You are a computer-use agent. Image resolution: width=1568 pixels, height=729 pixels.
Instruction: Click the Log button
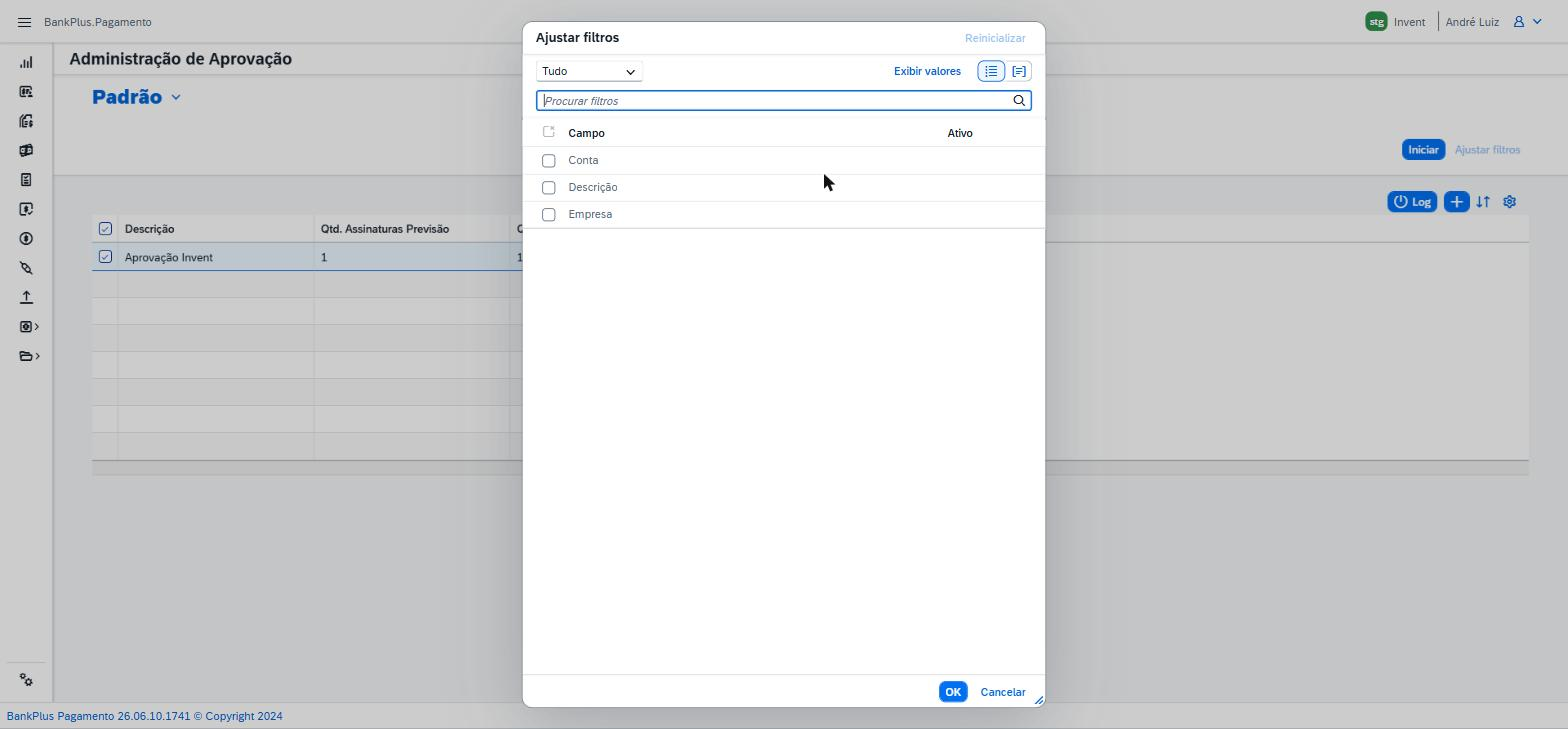(x=1412, y=202)
